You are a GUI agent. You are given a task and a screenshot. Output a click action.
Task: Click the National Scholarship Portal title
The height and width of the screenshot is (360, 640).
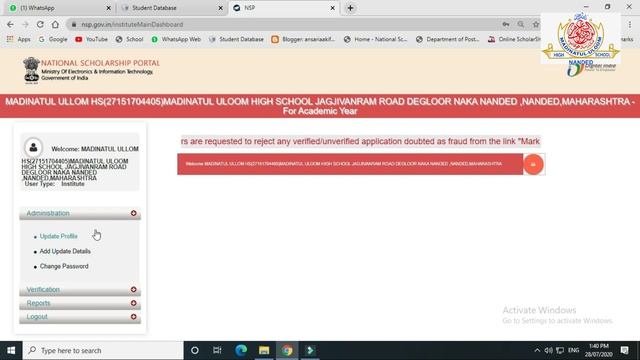[100, 63]
